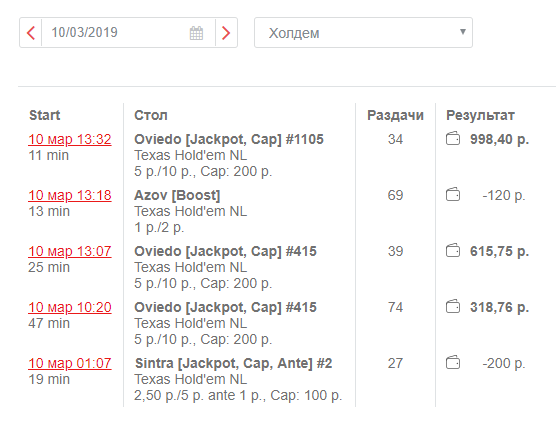556x428 pixels.
Task: Click wallet icon next to 318,76 р.
Action: coord(453,307)
